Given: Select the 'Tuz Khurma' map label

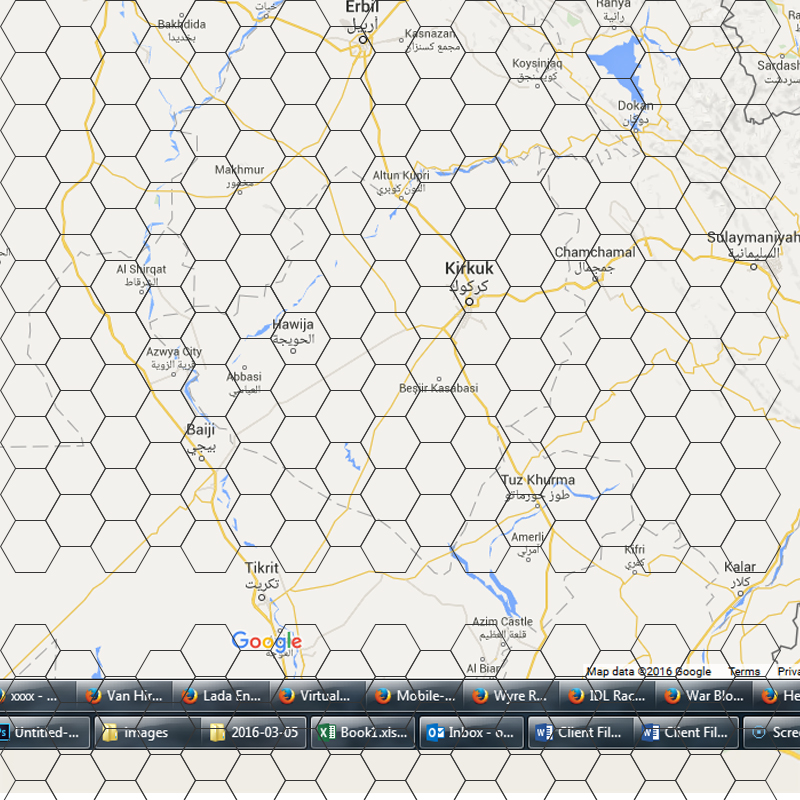Looking at the screenshot, I should tap(538, 480).
